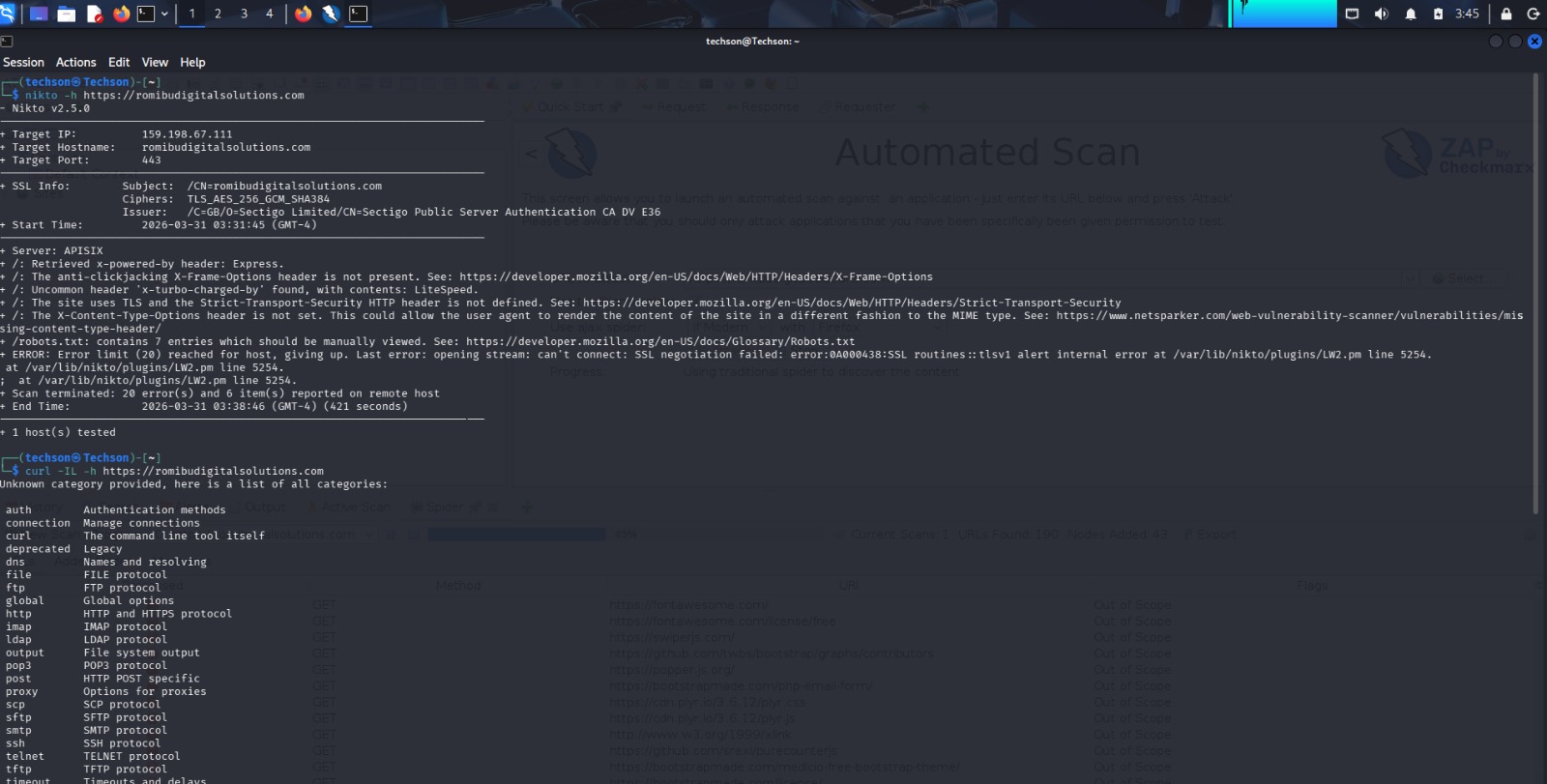Click Export button in ZAP window
Screen dimensions: 1547x784
pyautogui.click(x=1210, y=534)
